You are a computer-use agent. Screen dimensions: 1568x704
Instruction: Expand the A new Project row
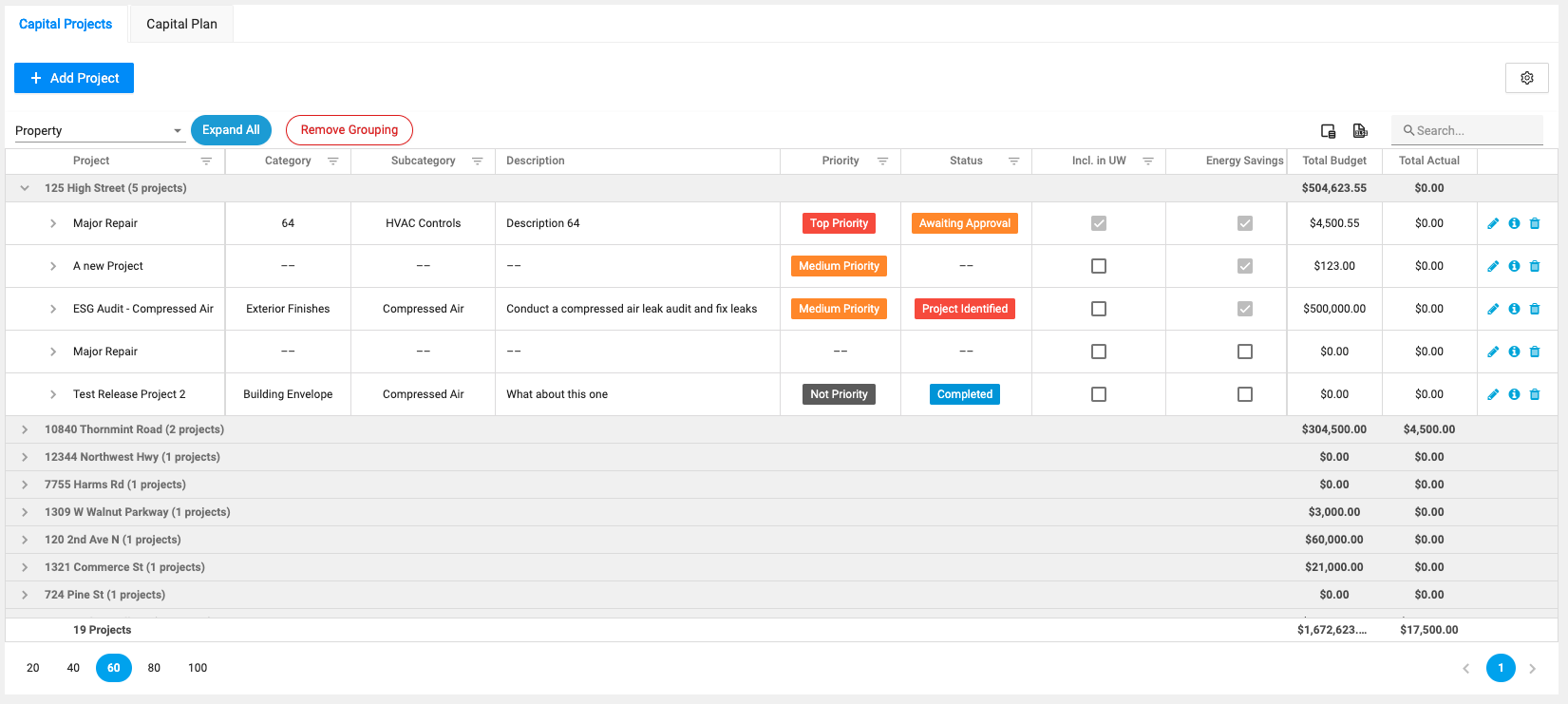[53, 266]
